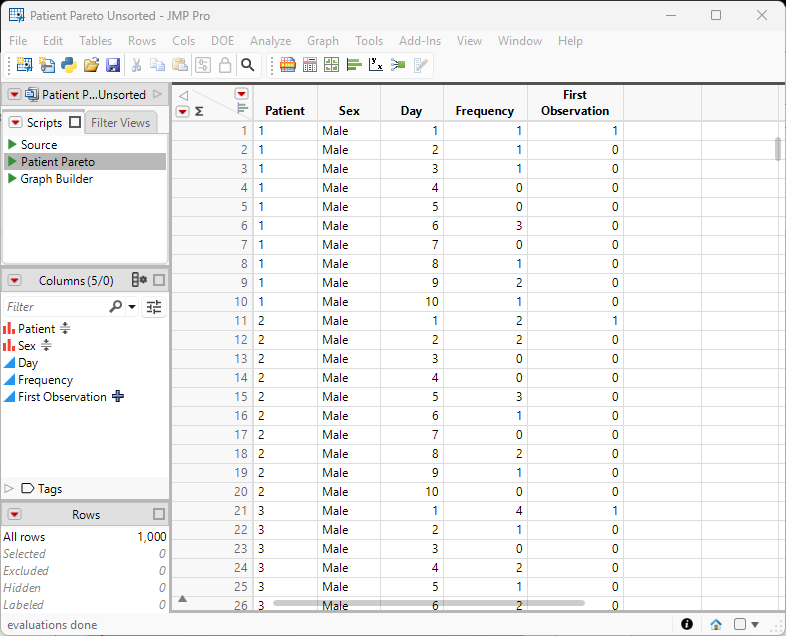Expand the Tags section
786x636 pixels.
pyautogui.click(x=9, y=488)
